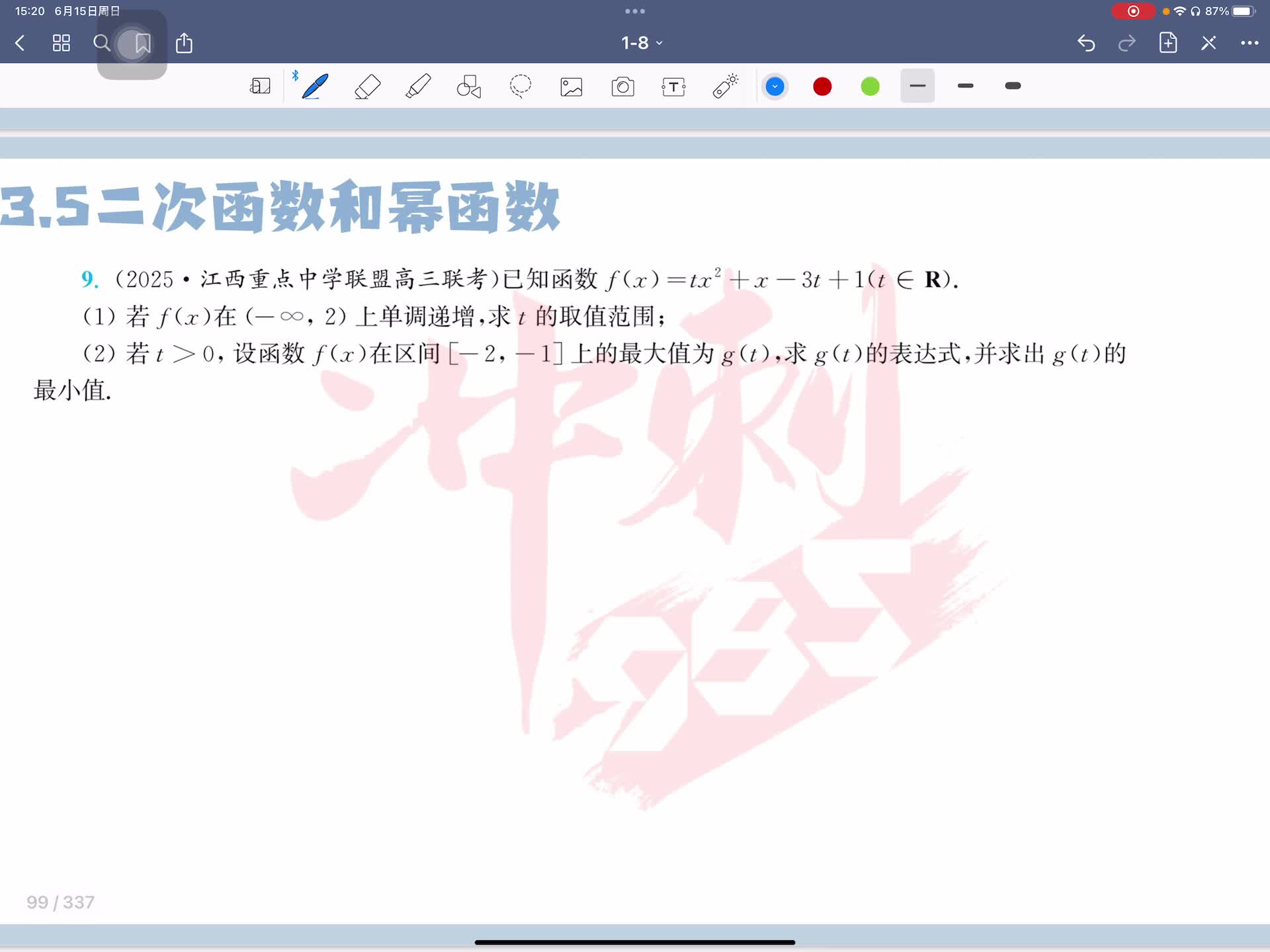
Task: Select thinnest pen stroke width
Action: 917,86
